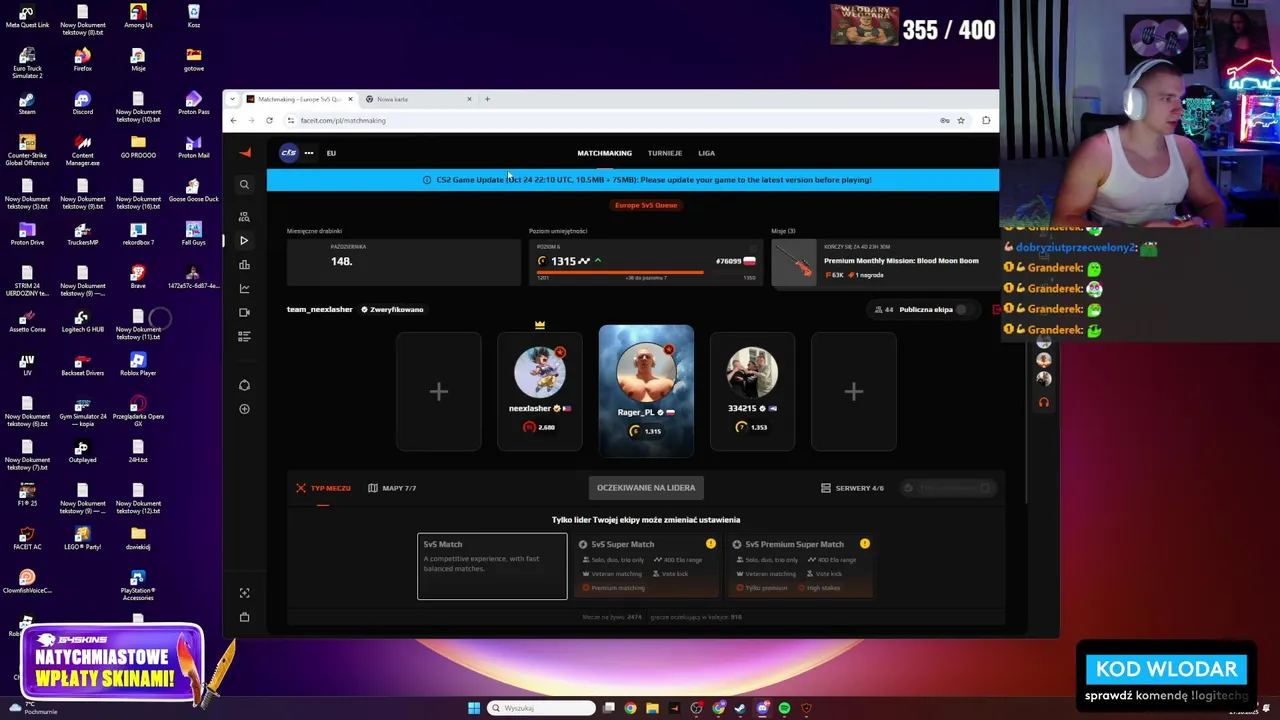Open the Premium Monthly Mission card
The height and width of the screenshot is (720, 1280).
pyautogui.click(x=885, y=262)
